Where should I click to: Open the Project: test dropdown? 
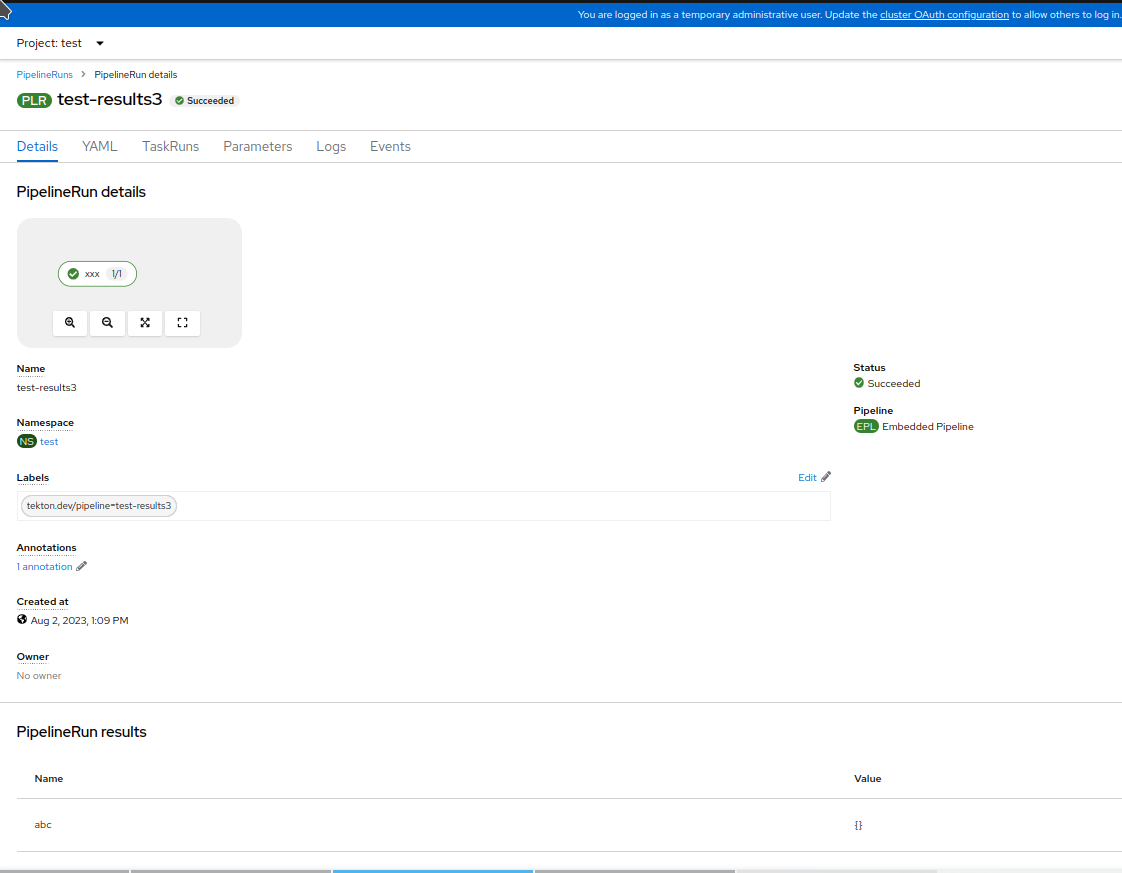click(x=61, y=43)
